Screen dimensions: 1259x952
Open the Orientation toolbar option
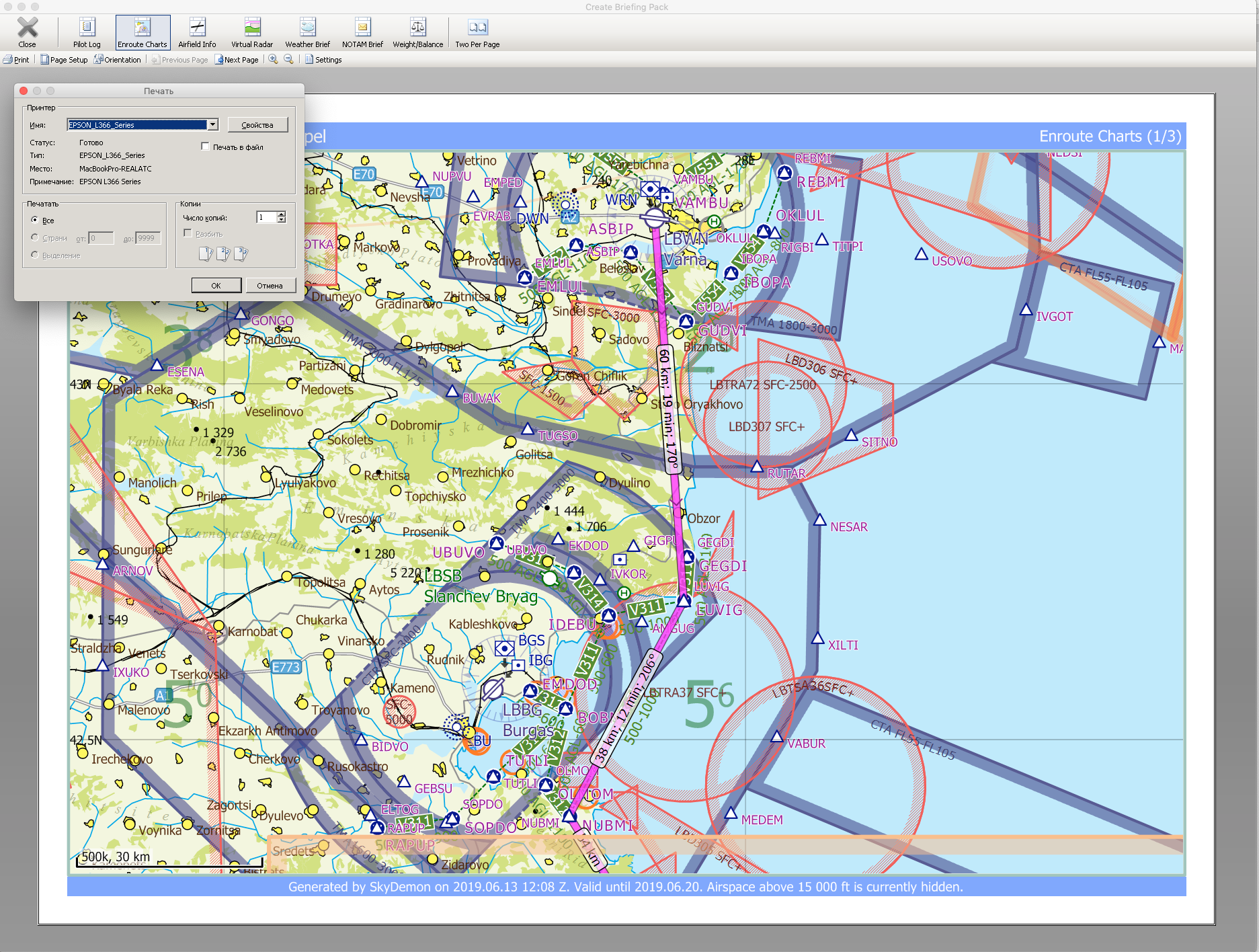[118, 60]
